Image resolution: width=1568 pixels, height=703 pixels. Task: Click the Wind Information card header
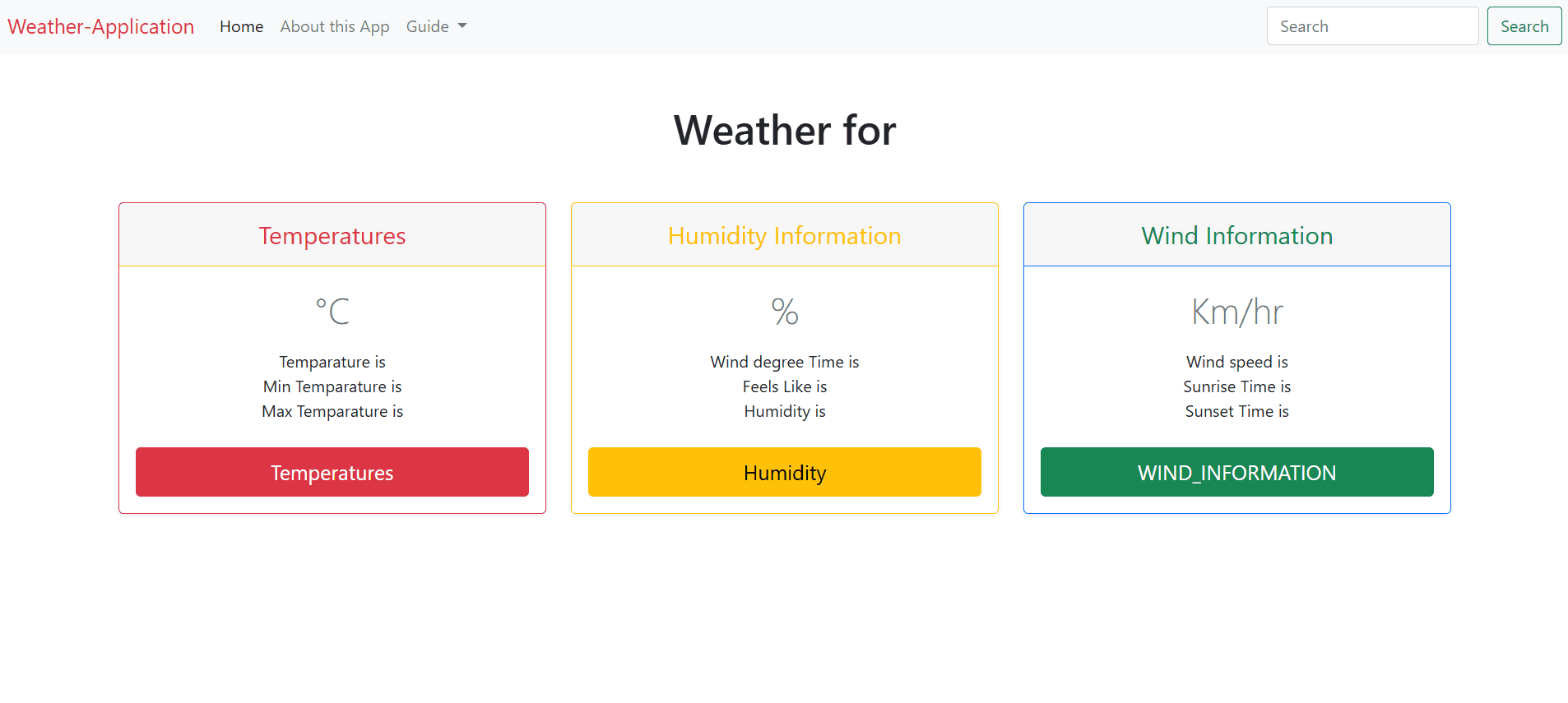pyautogui.click(x=1236, y=235)
